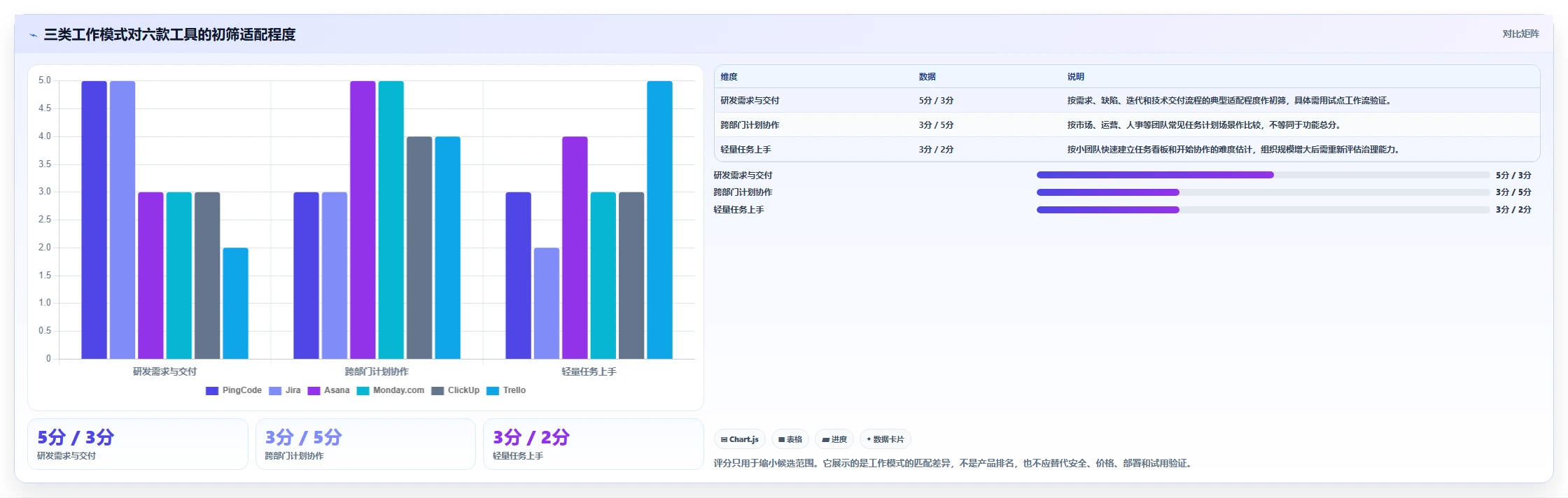The width and height of the screenshot is (1568, 498).
Task: Click the Chart.js tag chip
Action: click(x=740, y=439)
